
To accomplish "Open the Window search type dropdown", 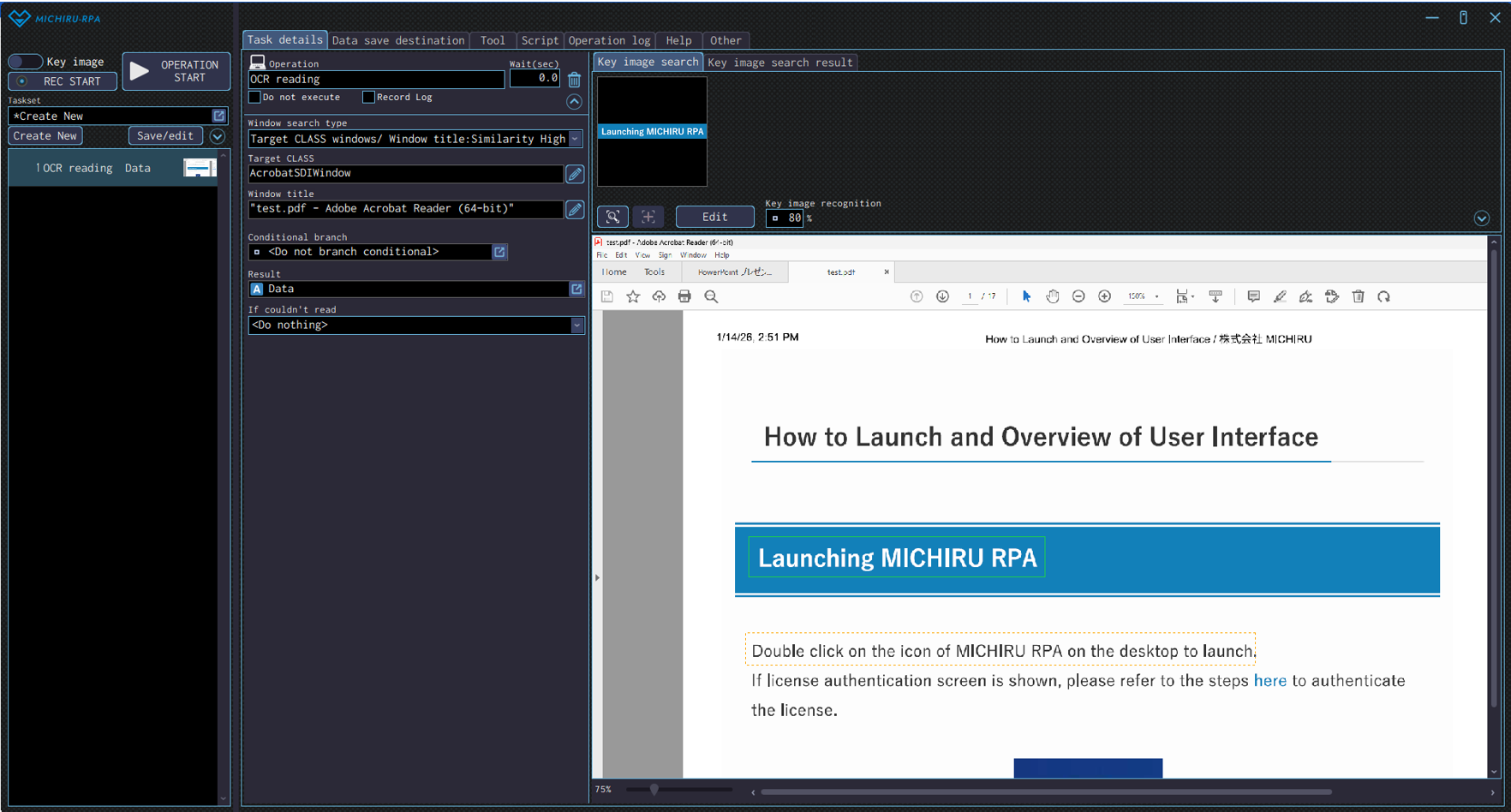I will (576, 139).
